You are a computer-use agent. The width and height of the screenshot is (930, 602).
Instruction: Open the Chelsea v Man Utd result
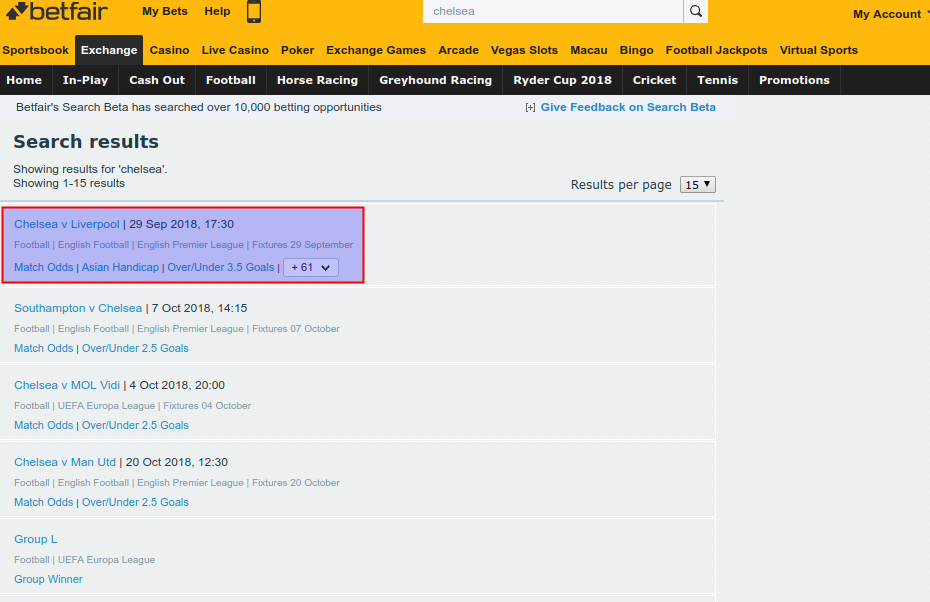click(65, 463)
